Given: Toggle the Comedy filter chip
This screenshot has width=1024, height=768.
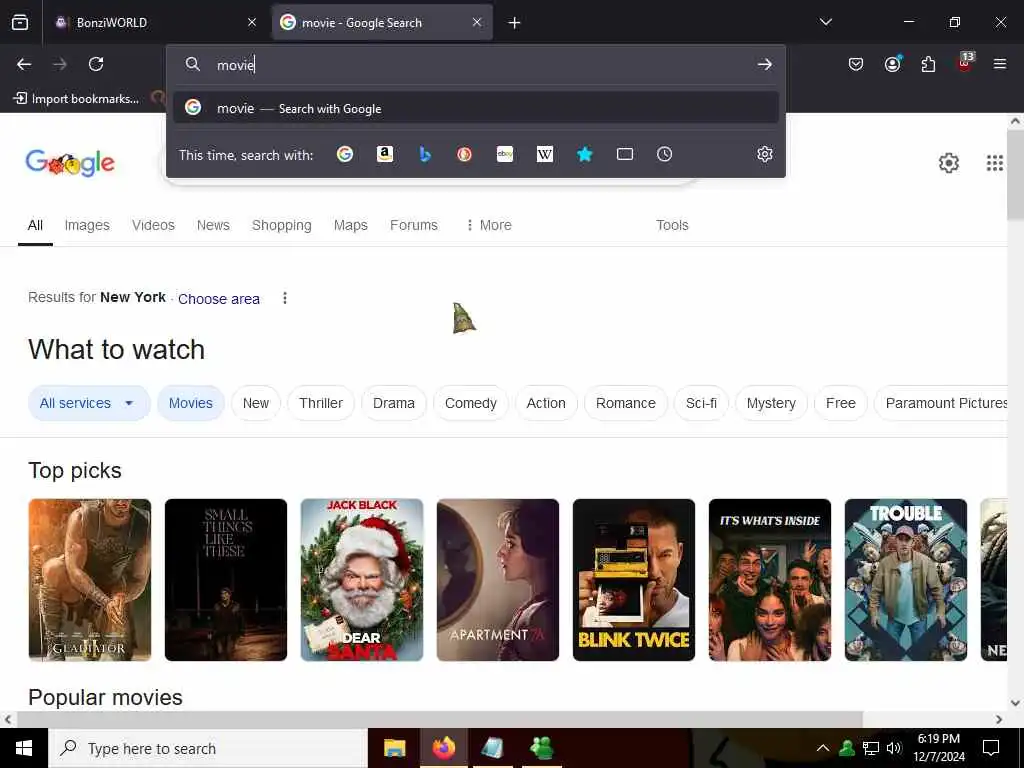Looking at the screenshot, I should tap(471, 403).
